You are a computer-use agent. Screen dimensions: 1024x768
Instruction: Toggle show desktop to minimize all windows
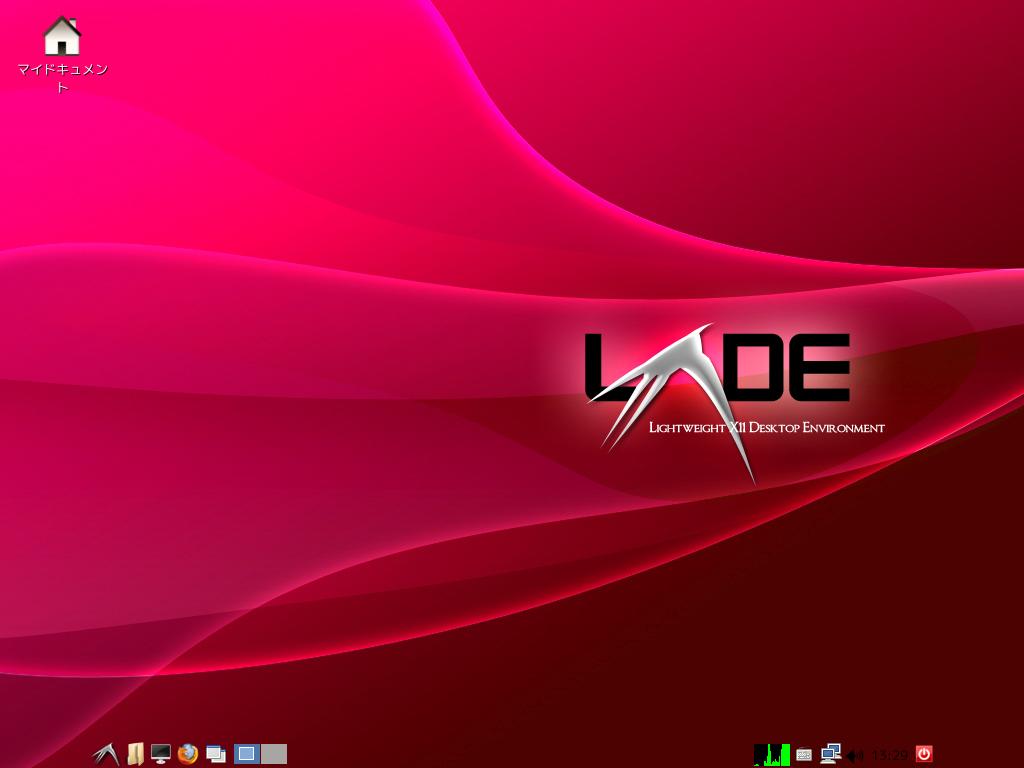click(216, 754)
